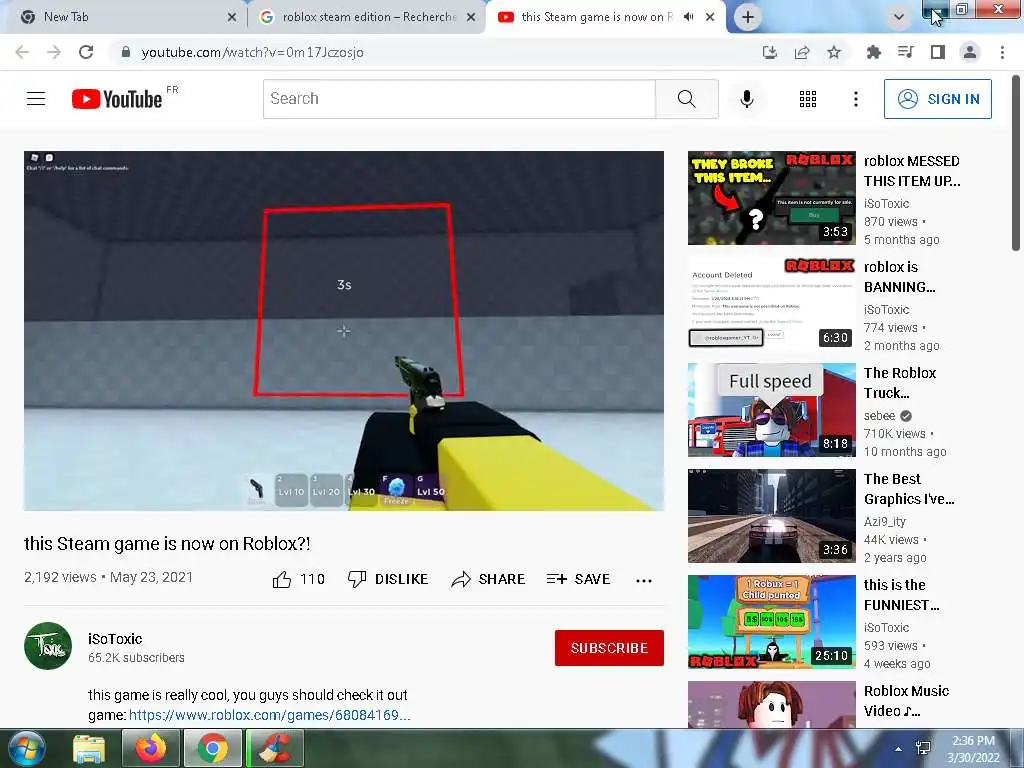Show hidden system tray icons
The height and width of the screenshot is (768, 1024).
pyautogui.click(x=899, y=749)
